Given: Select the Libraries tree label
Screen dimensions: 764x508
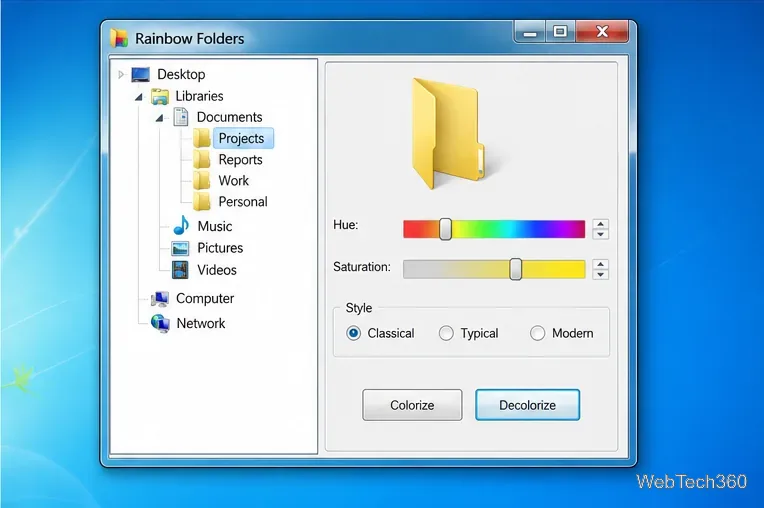Looking at the screenshot, I should point(199,96).
